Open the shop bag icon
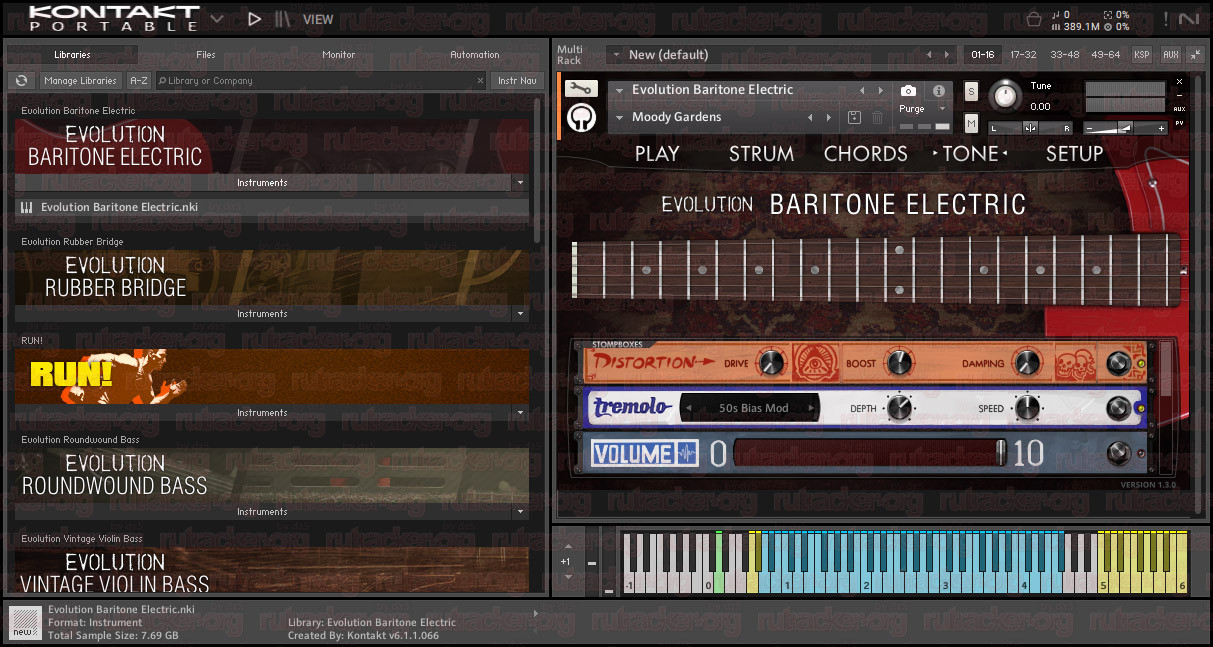The width and height of the screenshot is (1213, 647). 1034,18
